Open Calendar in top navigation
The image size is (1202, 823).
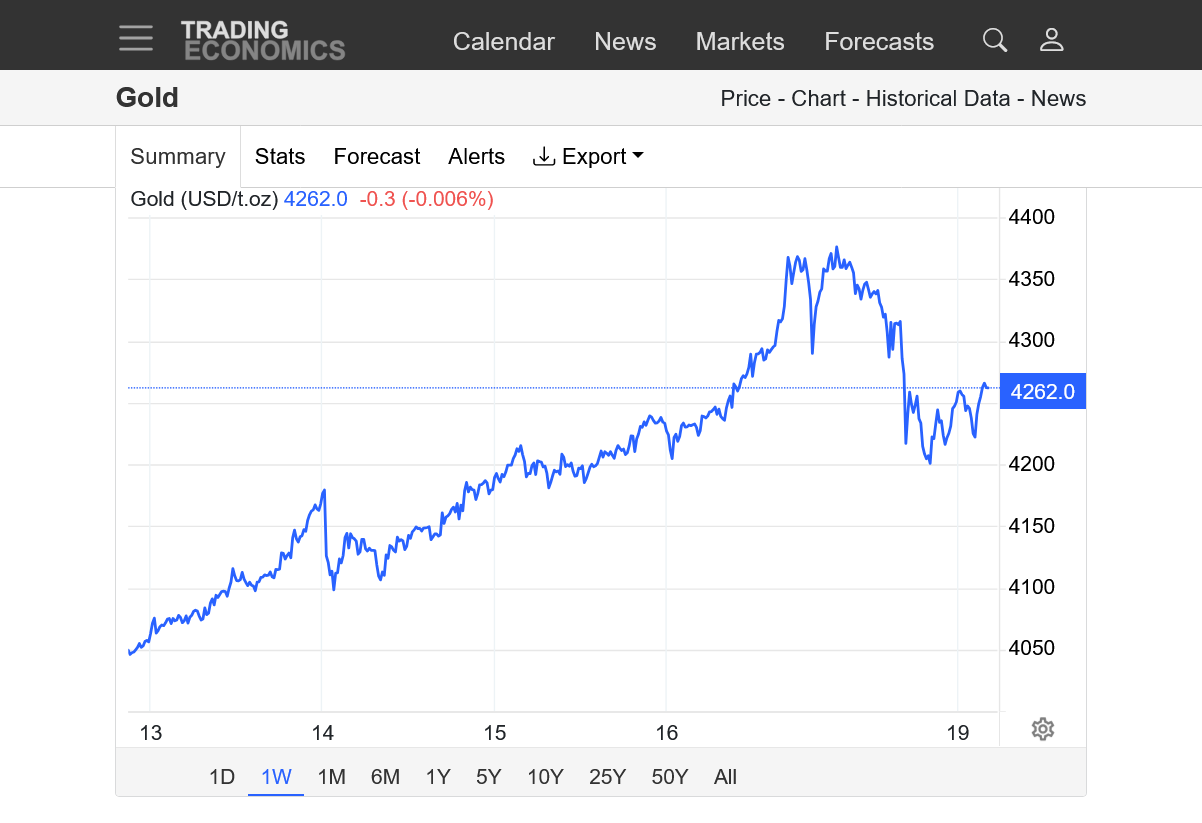point(503,42)
